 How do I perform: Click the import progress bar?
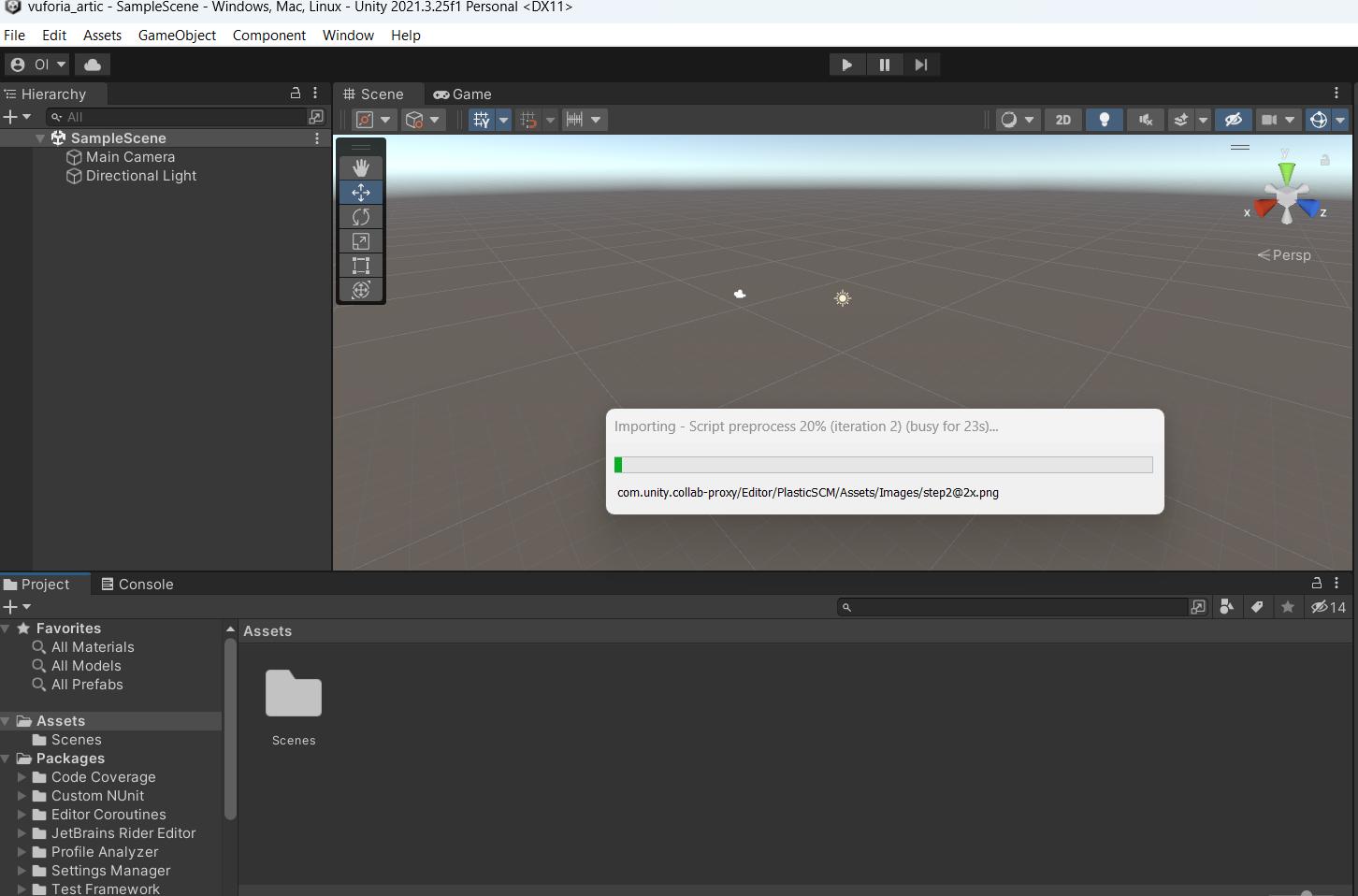click(884, 465)
